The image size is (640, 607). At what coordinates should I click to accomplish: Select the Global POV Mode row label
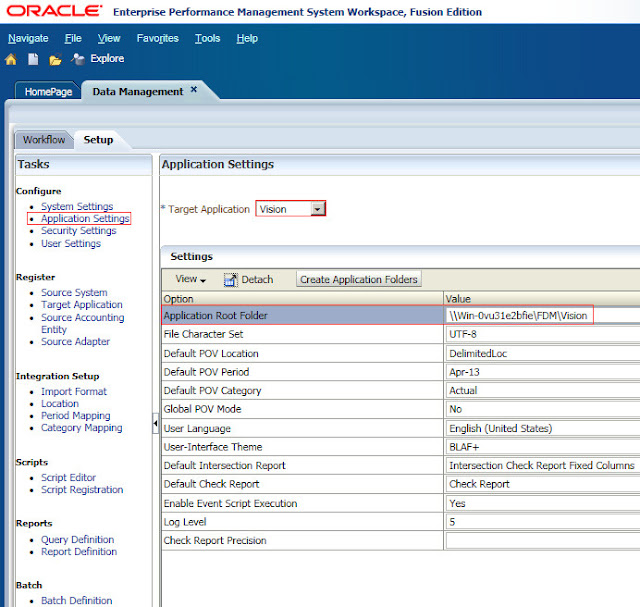[x=202, y=409]
